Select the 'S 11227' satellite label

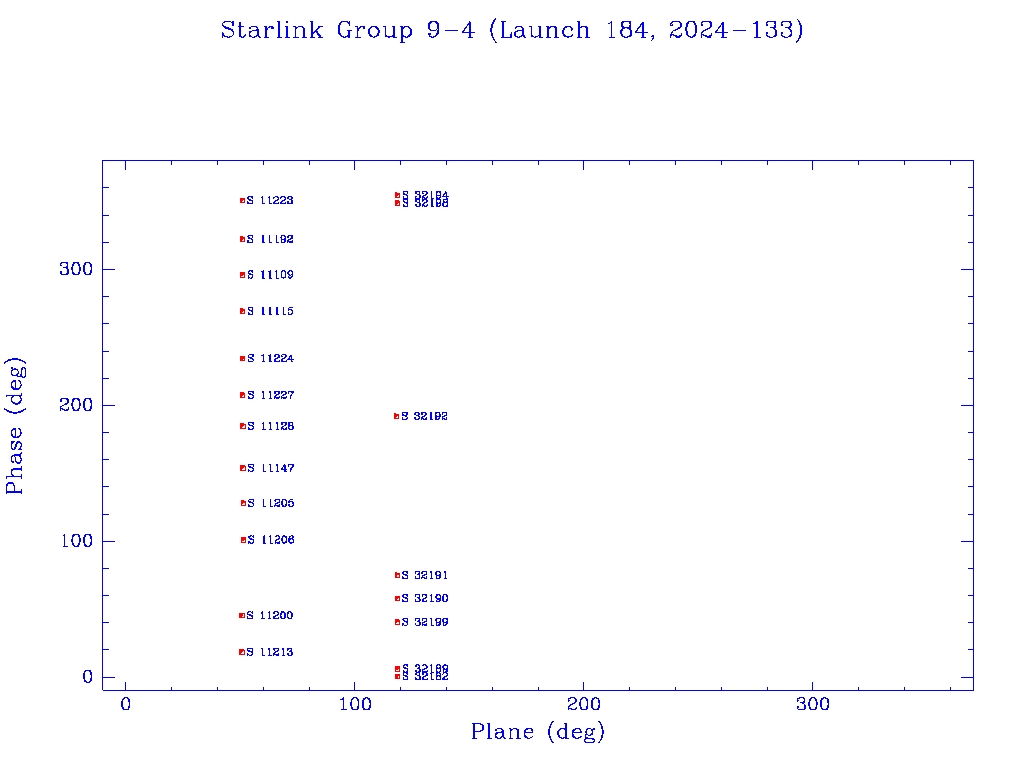[x=270, y=395]
